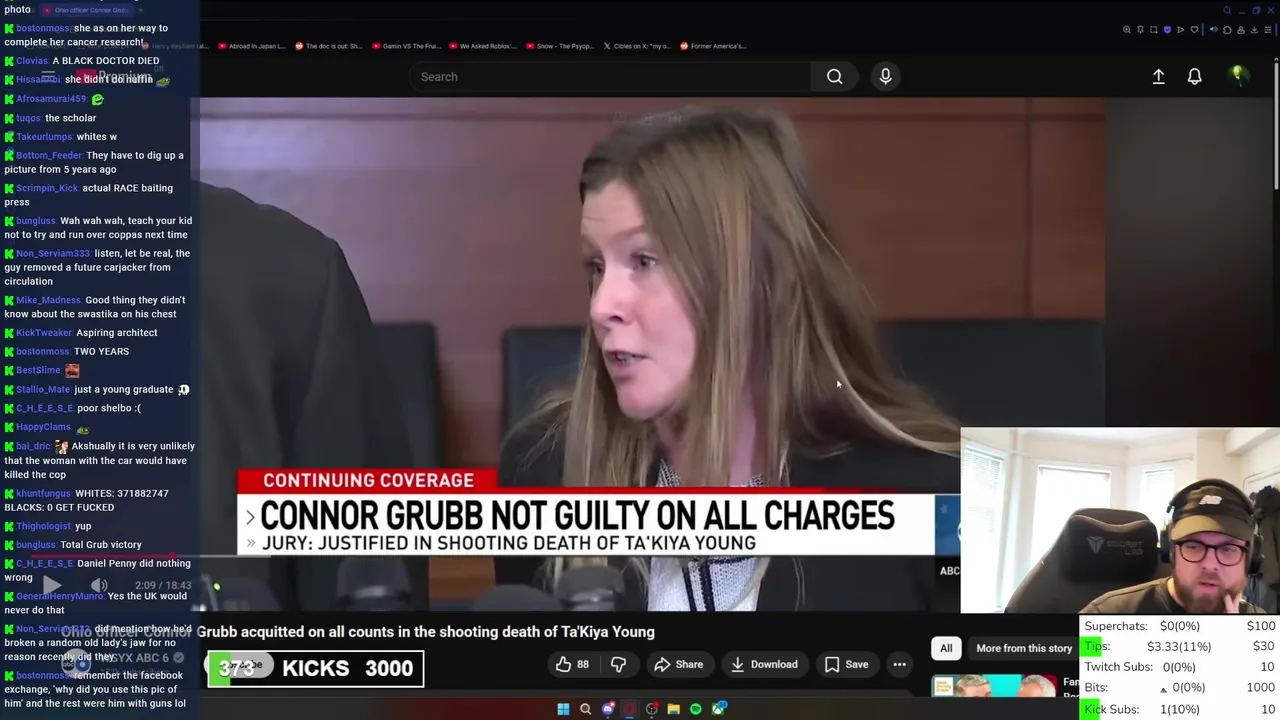Open the Xbox app taskbar icon
Image resolution: width=1280 pixels, height=720 pixels.
718,709
